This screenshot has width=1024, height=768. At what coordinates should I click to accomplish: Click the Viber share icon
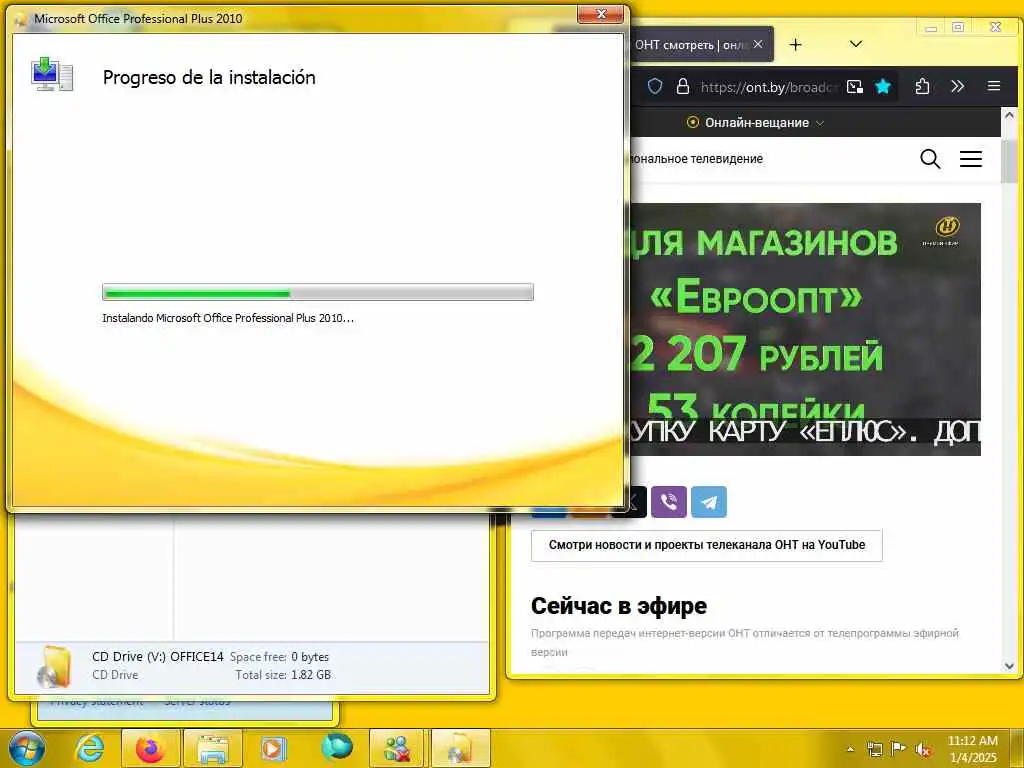coord(669,502)
